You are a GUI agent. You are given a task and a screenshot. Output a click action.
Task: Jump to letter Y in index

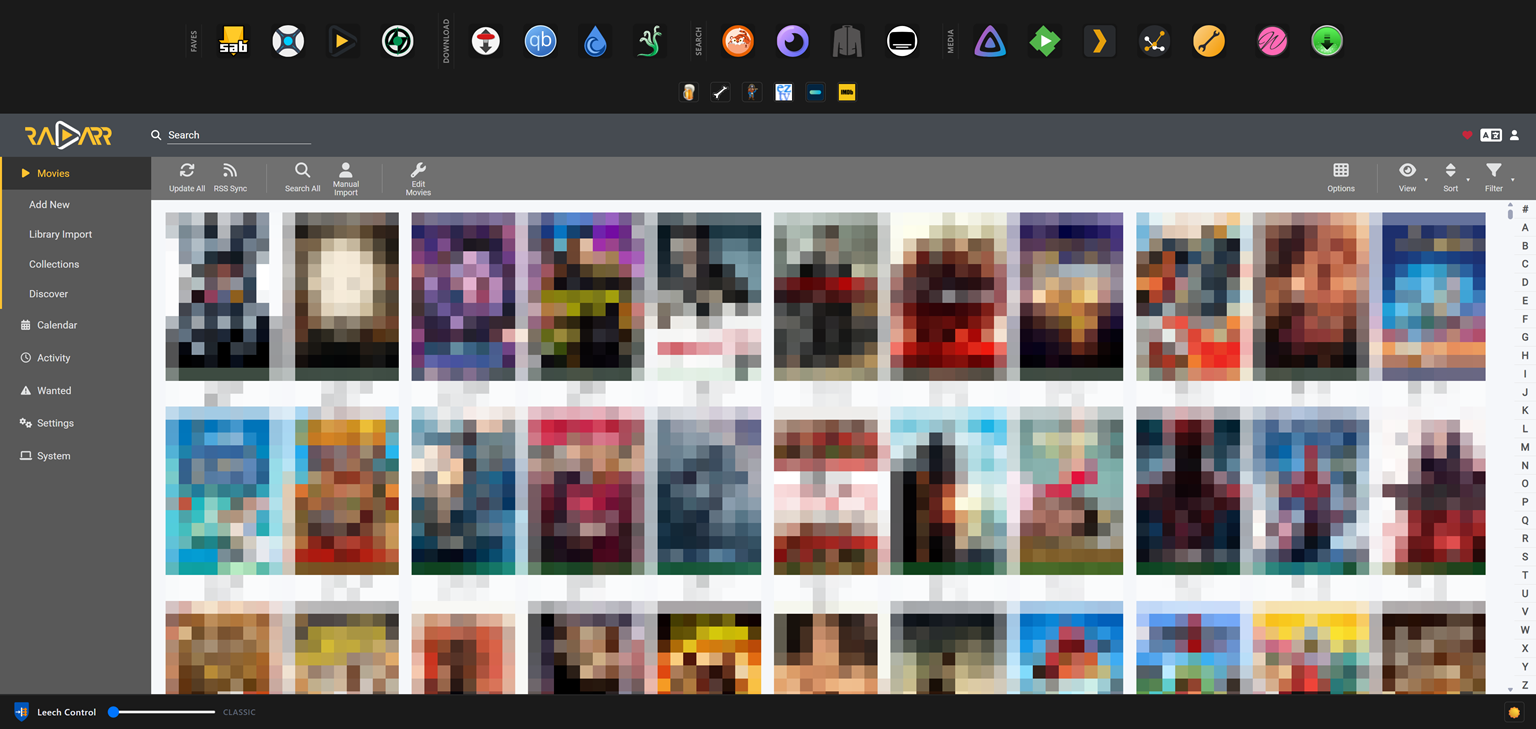click(1525, 667)
